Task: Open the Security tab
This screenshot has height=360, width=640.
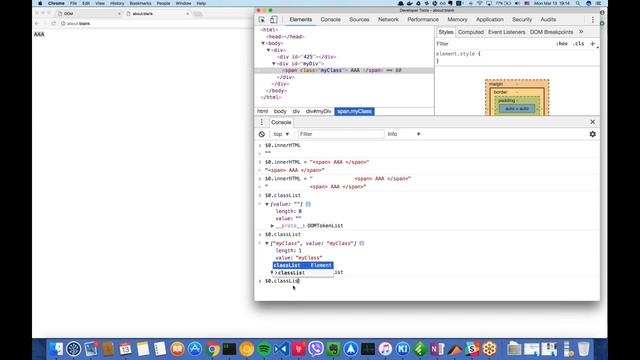Action: 522,20
